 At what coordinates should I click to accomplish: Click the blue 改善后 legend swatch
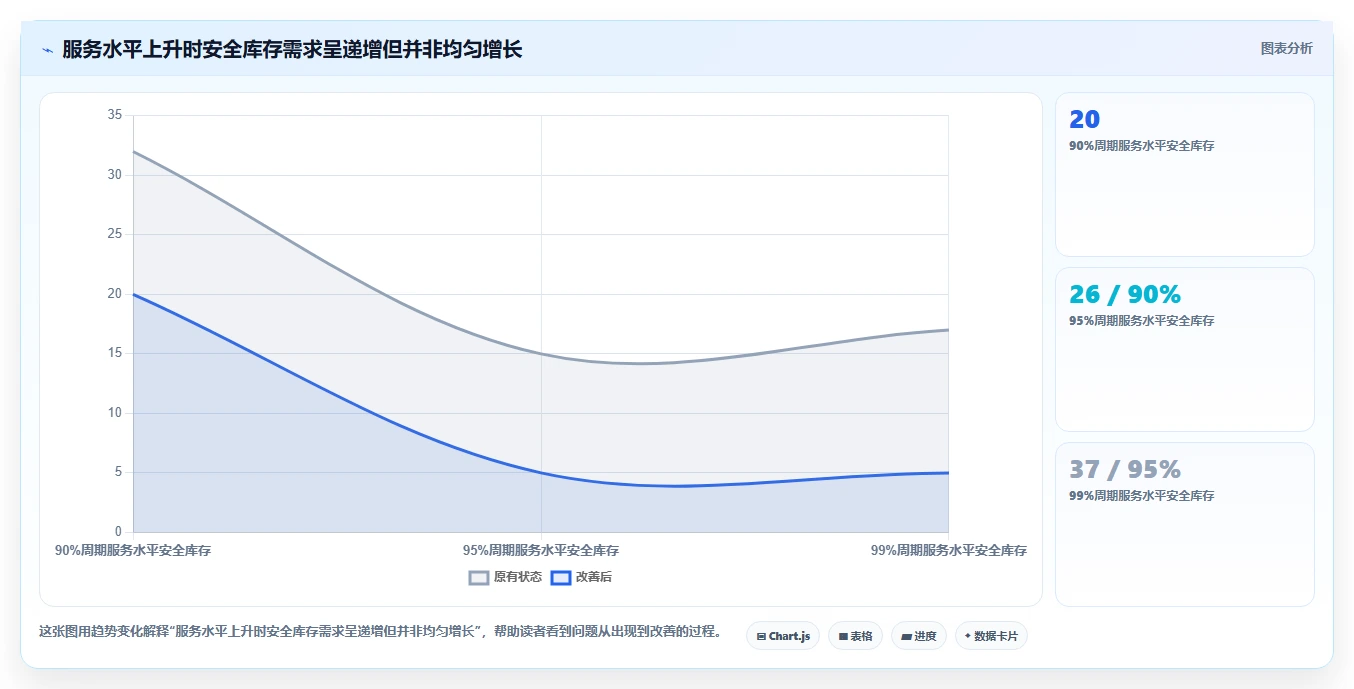(x=561, y=577)
